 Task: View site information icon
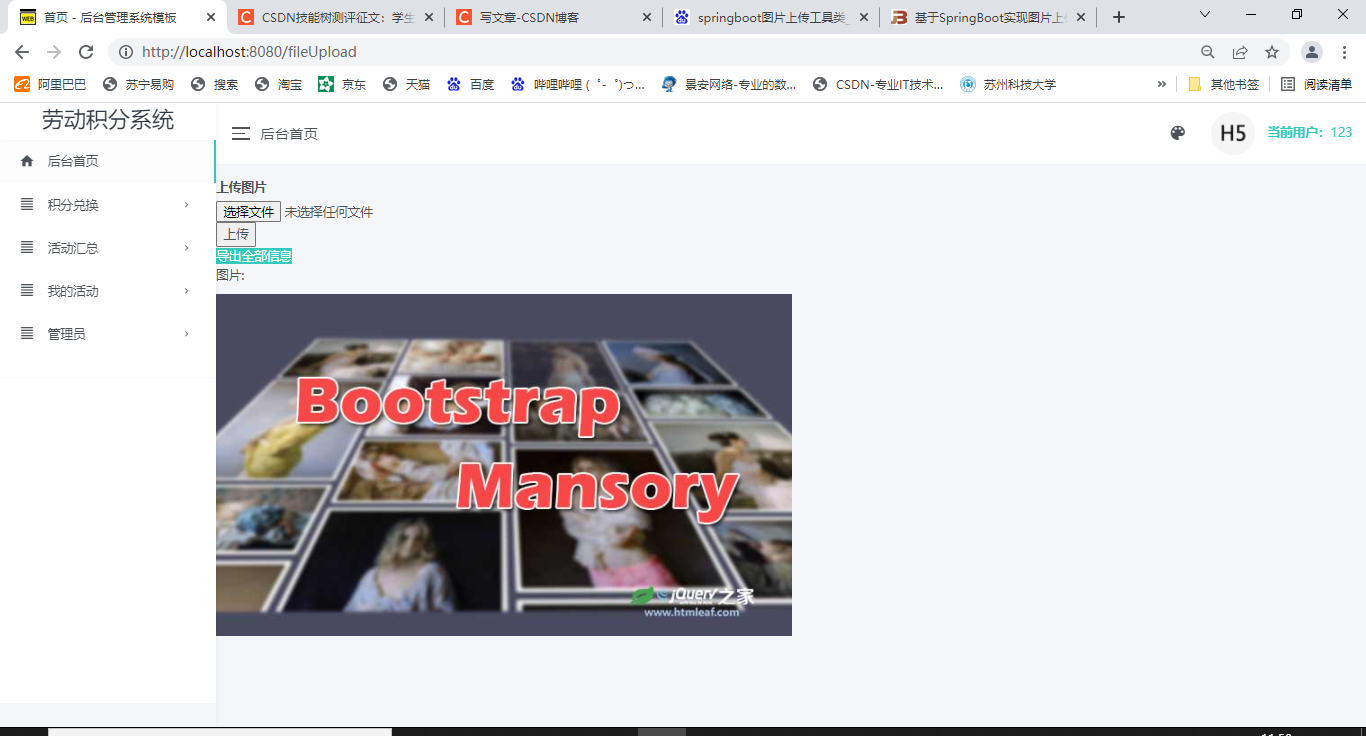(125, 52)
